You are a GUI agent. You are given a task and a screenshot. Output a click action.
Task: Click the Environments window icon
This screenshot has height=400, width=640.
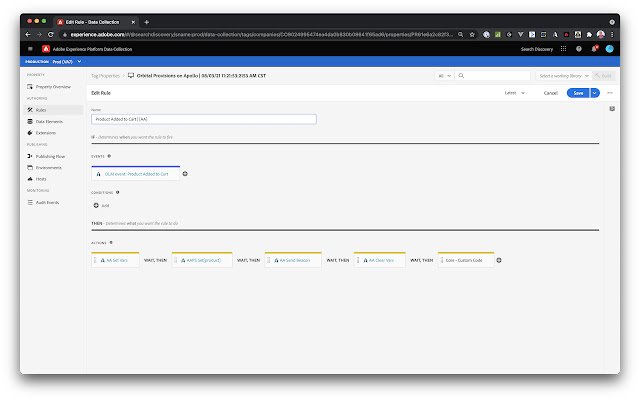(x=30, y=167)
